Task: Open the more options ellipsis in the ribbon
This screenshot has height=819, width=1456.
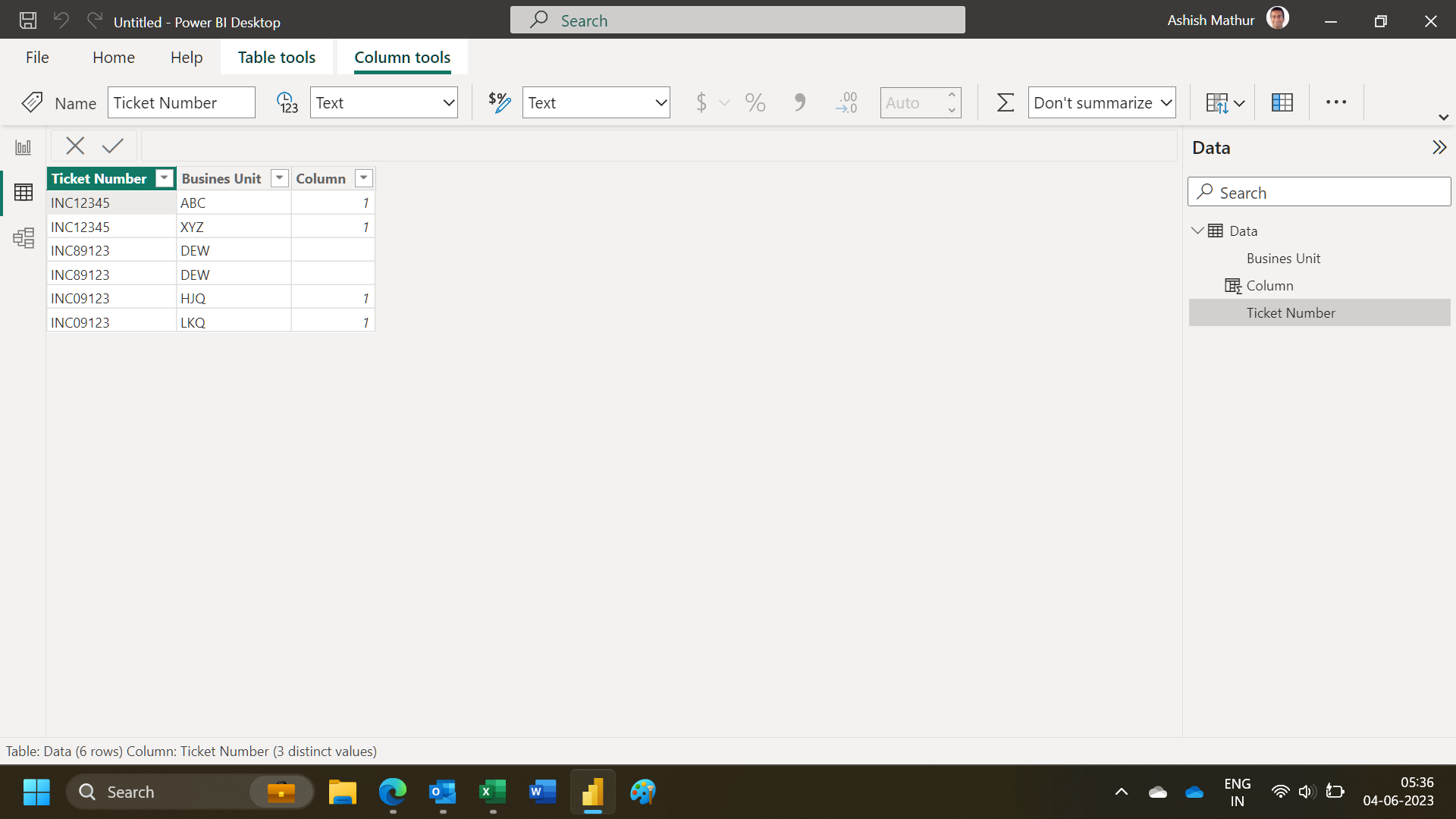Action: [x=1336, y=102]
